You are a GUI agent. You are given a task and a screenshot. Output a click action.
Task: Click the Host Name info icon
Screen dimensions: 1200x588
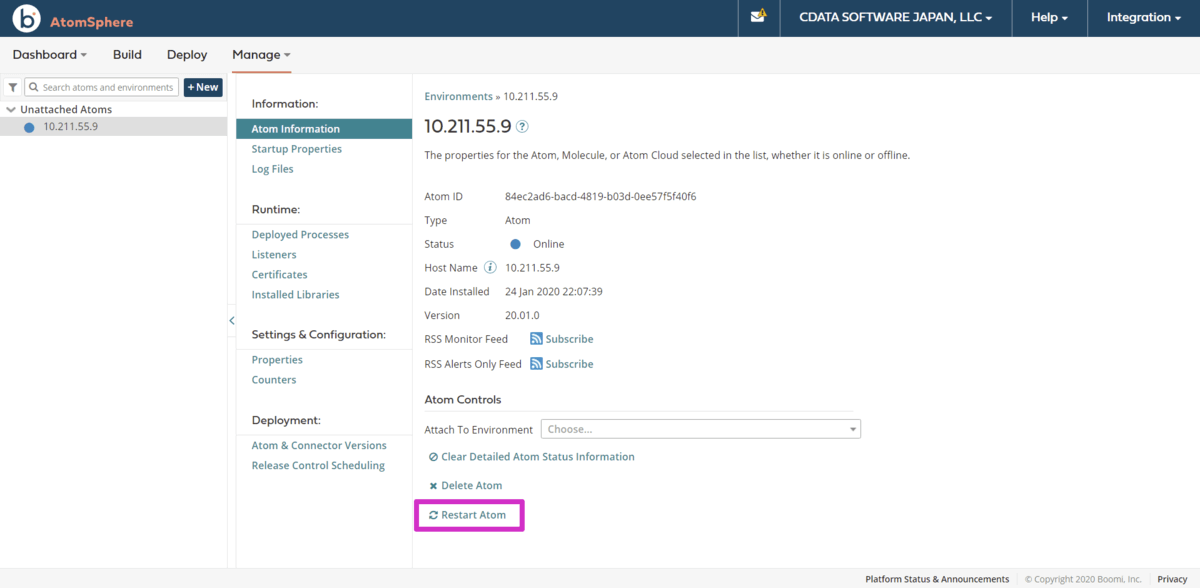click(490, 267)
